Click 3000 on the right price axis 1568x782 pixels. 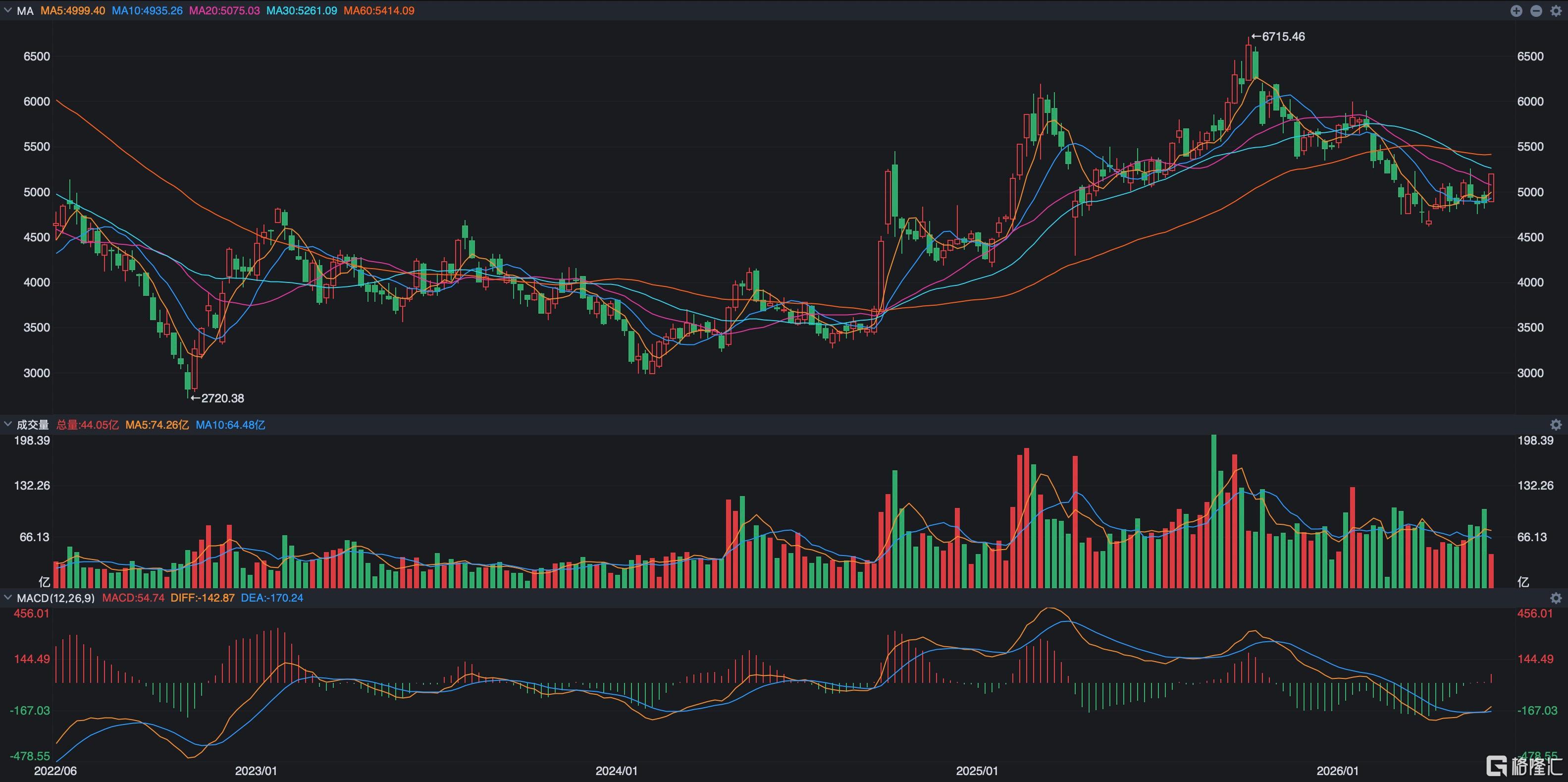click(x=1530, y=373)
